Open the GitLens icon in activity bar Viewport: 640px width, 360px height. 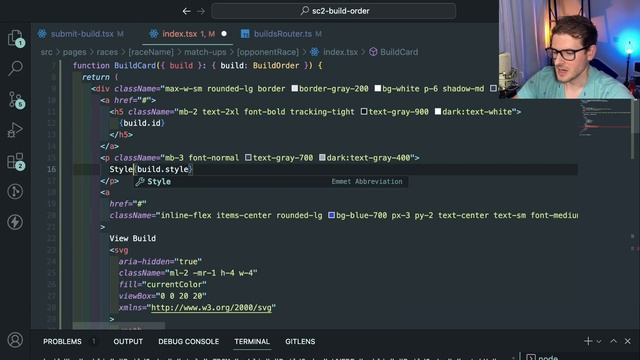pyautogui.click(x=15, y=191)
